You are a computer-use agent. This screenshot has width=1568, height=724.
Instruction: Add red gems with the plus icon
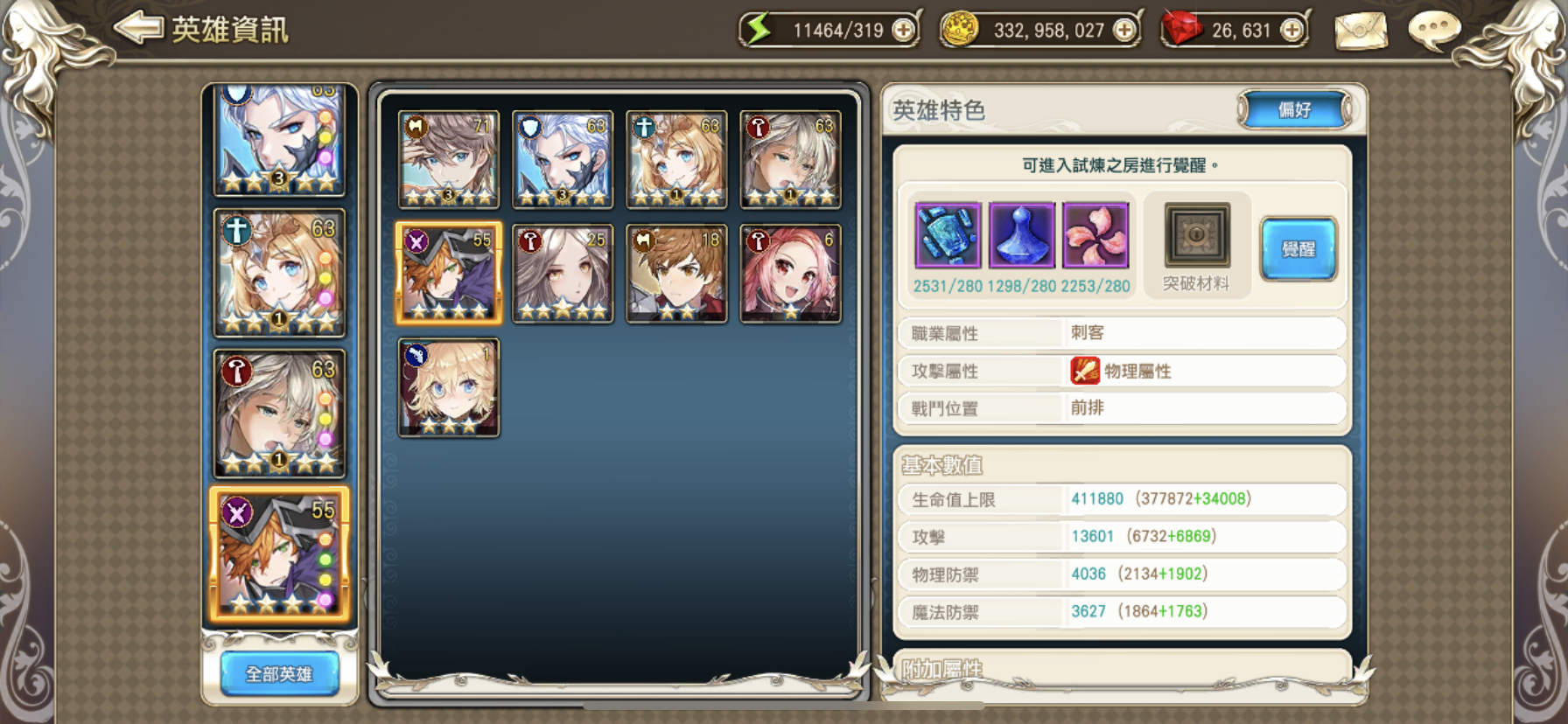click(x=1291, y=31)
